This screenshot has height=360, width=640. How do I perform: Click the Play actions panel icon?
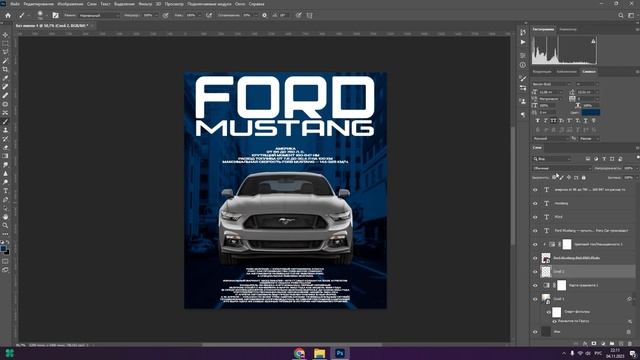click(x=523, y=42)
